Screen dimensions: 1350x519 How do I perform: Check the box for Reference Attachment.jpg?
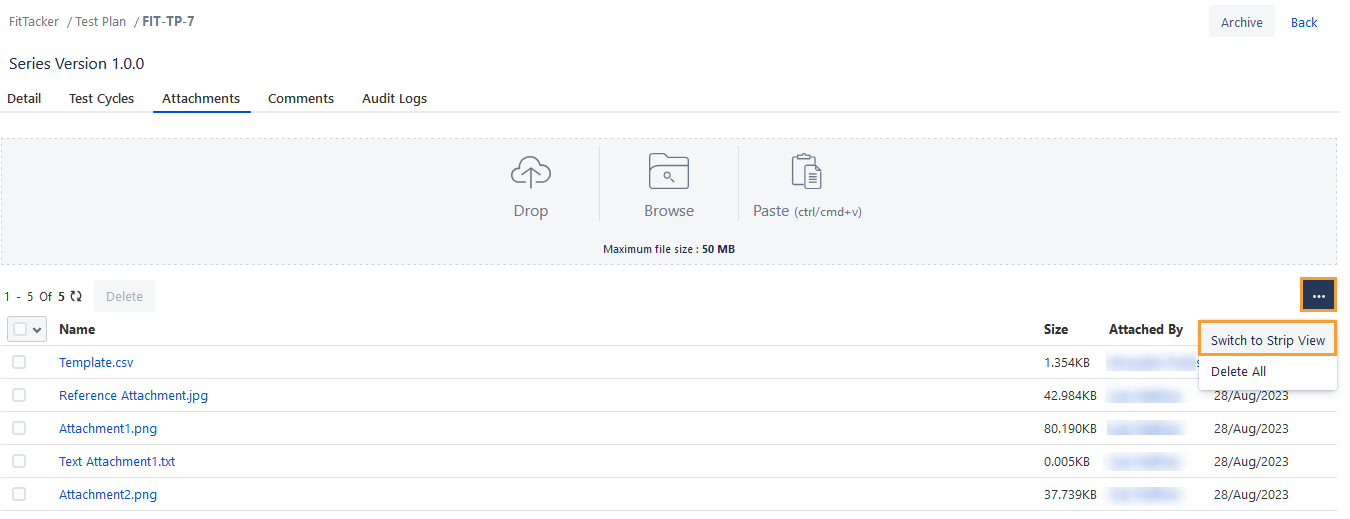pyautogui.click(x=19, y=395)
